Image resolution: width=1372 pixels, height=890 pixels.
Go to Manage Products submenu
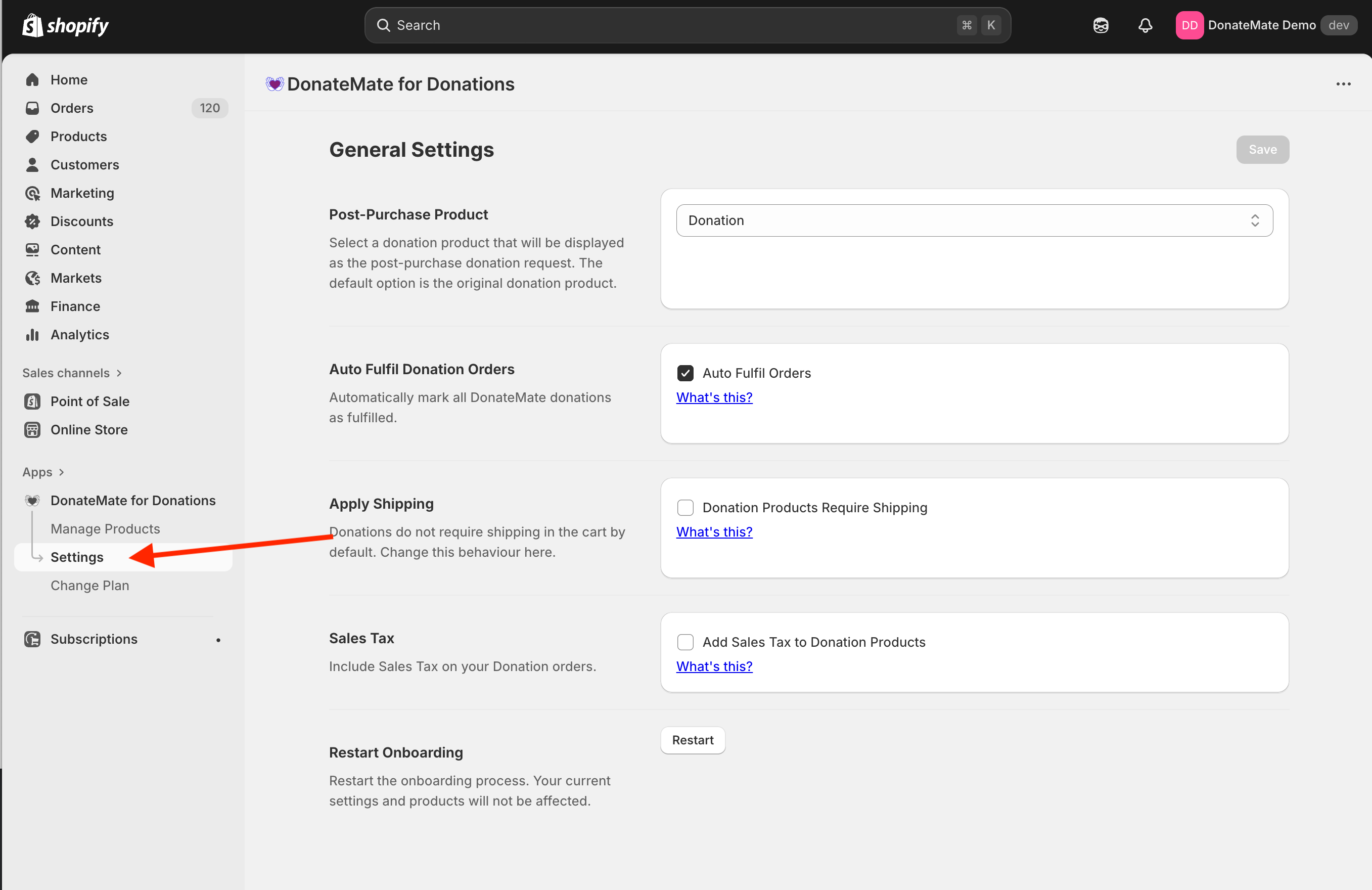pyautogui.click(x=105, y=529)
